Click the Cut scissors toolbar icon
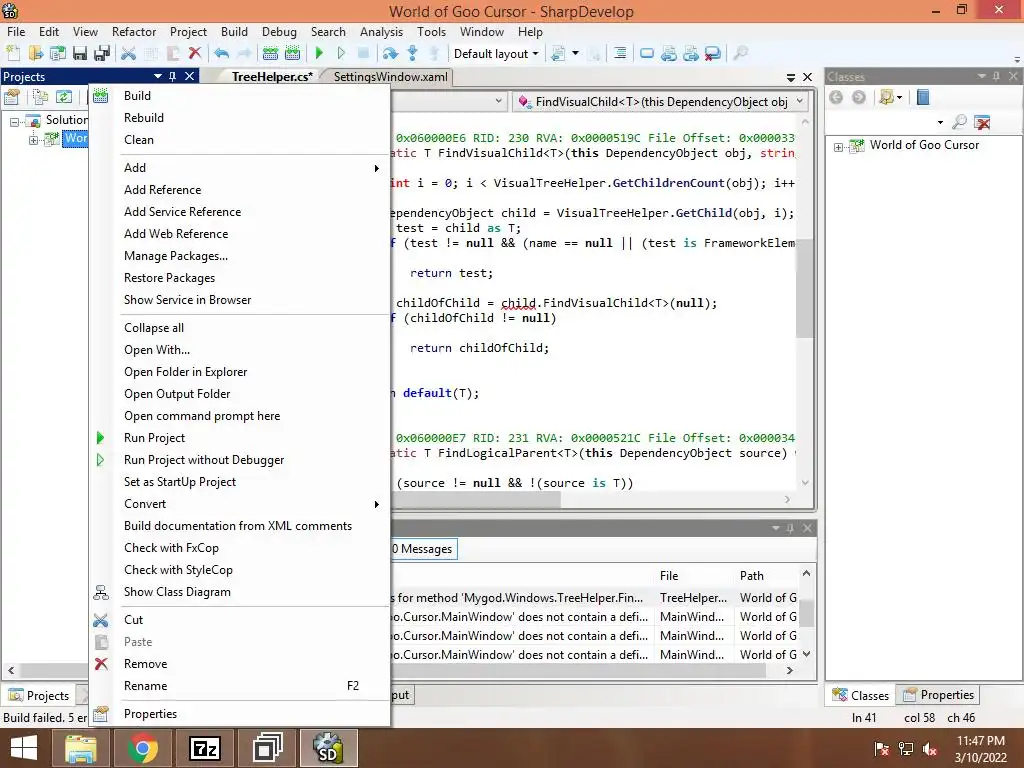 pyautogui.click(x=129, y=54)
